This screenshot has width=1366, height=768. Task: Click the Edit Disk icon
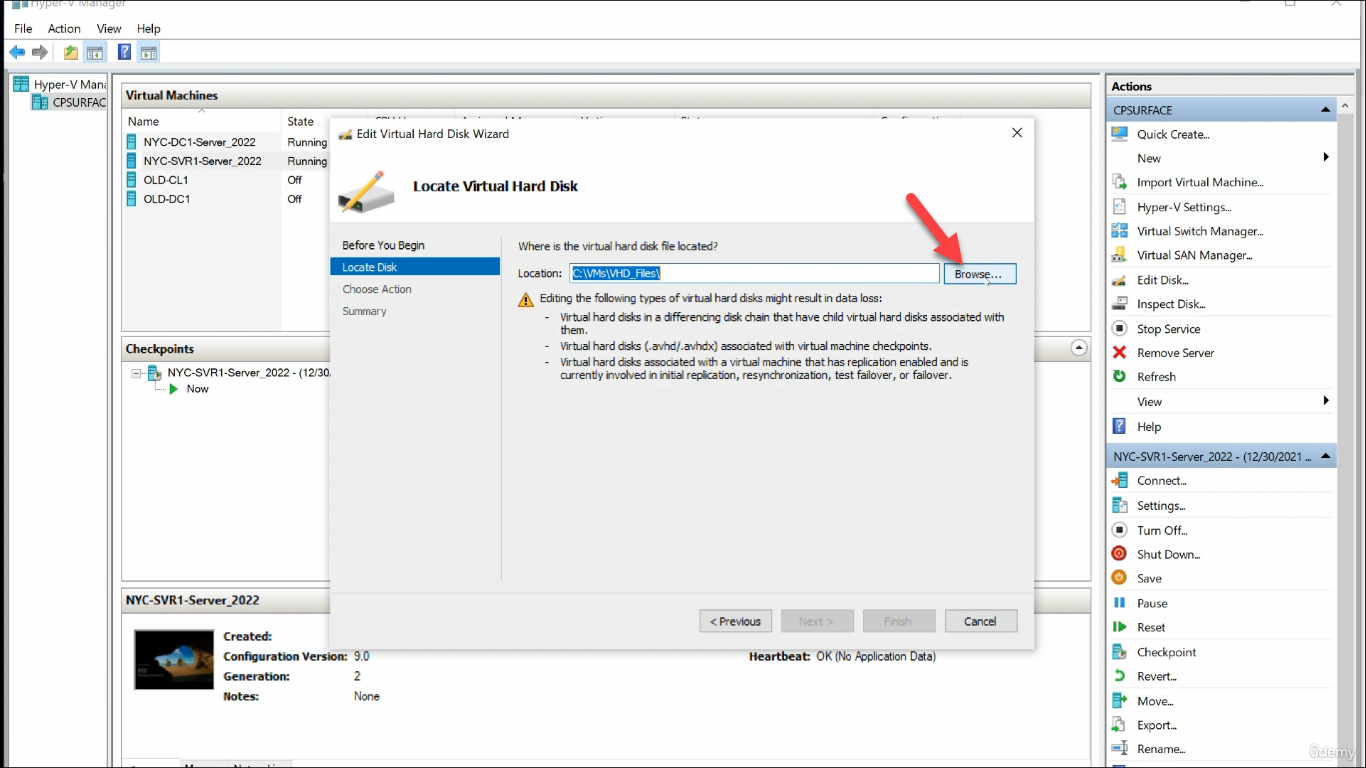(1120, 280)
